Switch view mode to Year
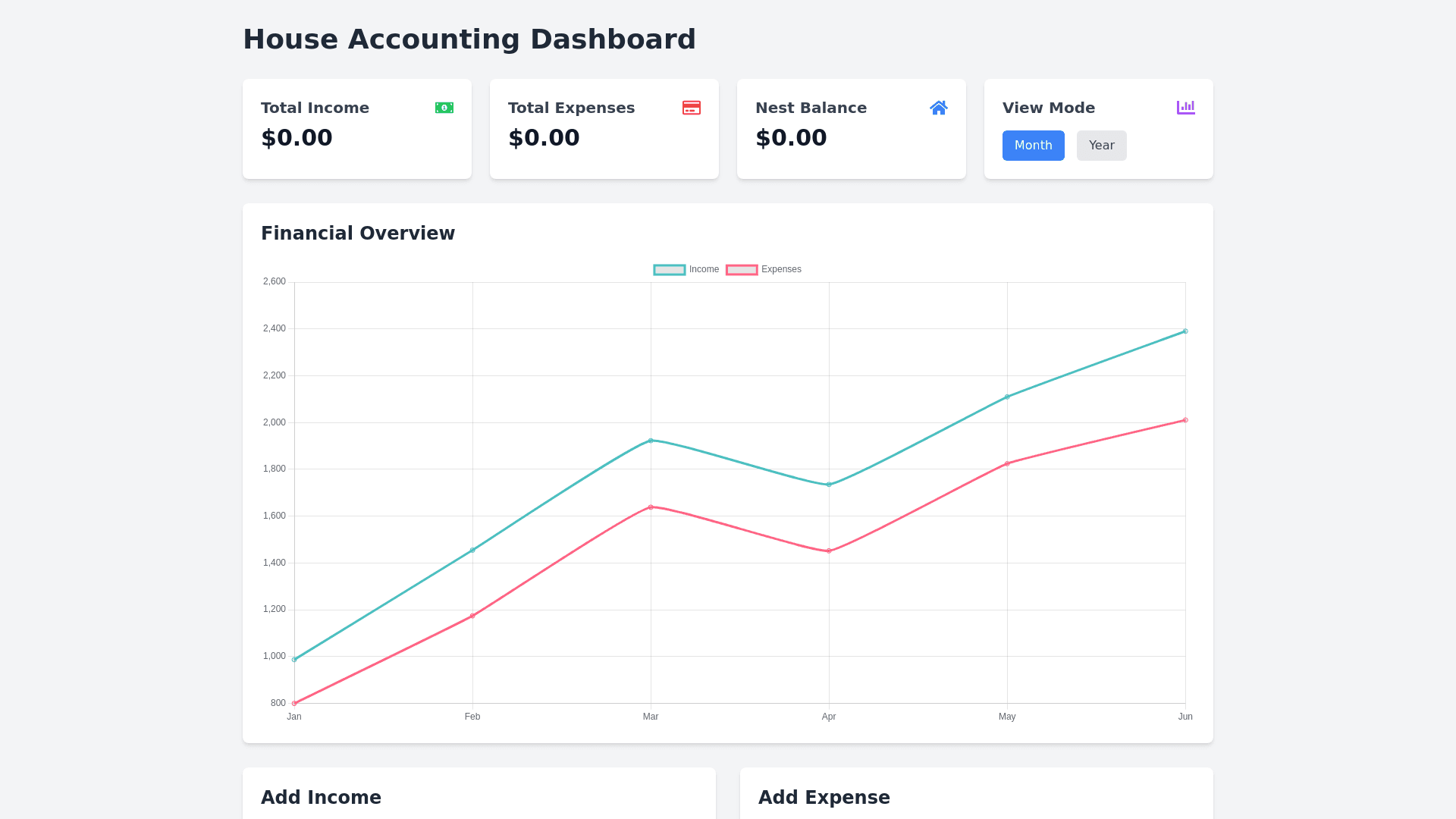The width and height of the screenshot is (1456, 819). point(1101,146)
